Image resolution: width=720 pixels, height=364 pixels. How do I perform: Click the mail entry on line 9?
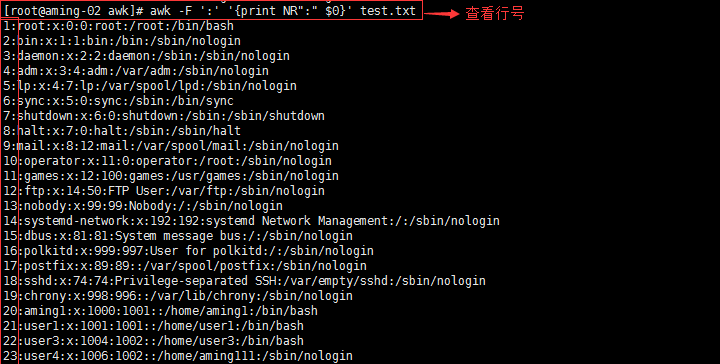(x=171, y=146)
